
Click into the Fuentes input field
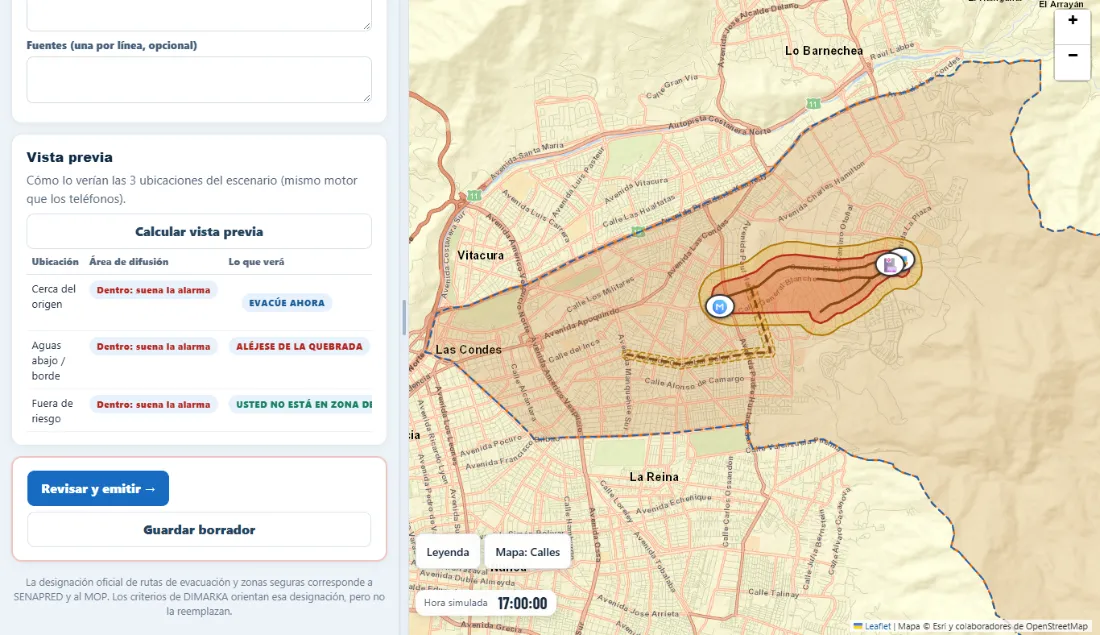tap(199, 79)
